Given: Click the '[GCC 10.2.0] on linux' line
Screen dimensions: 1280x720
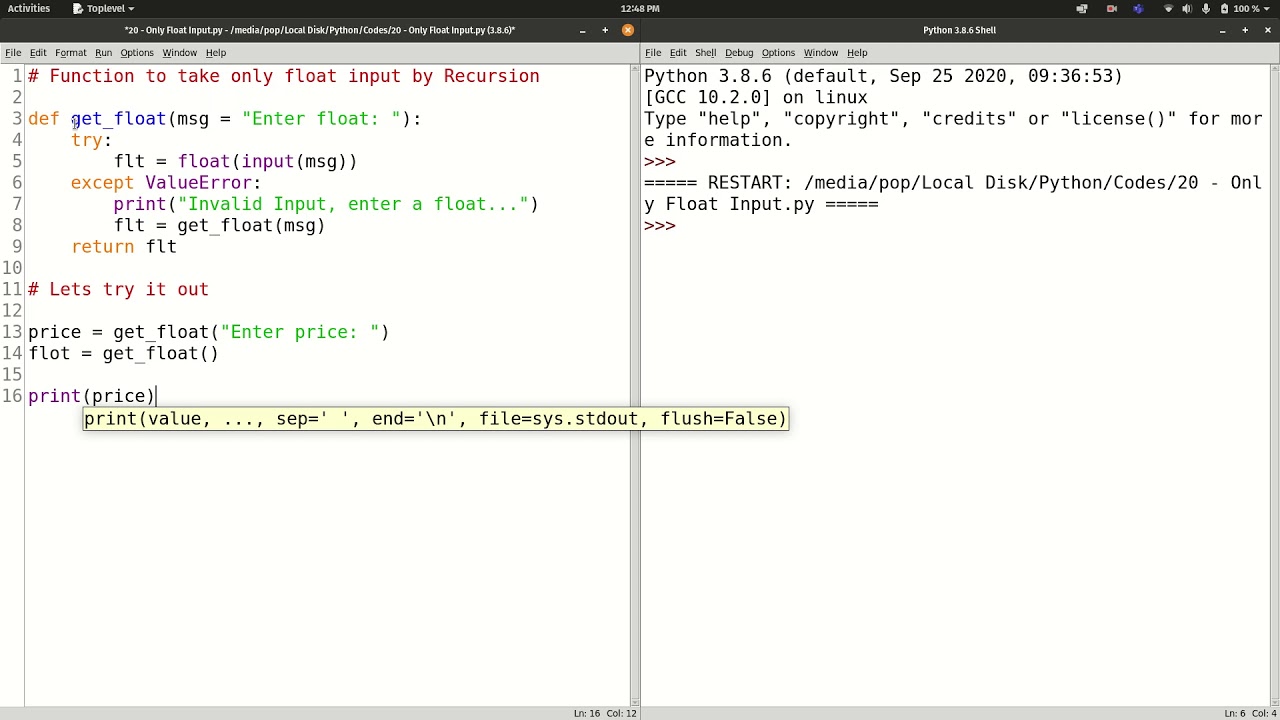Looking at the screenshot, I should coord(756,98).
